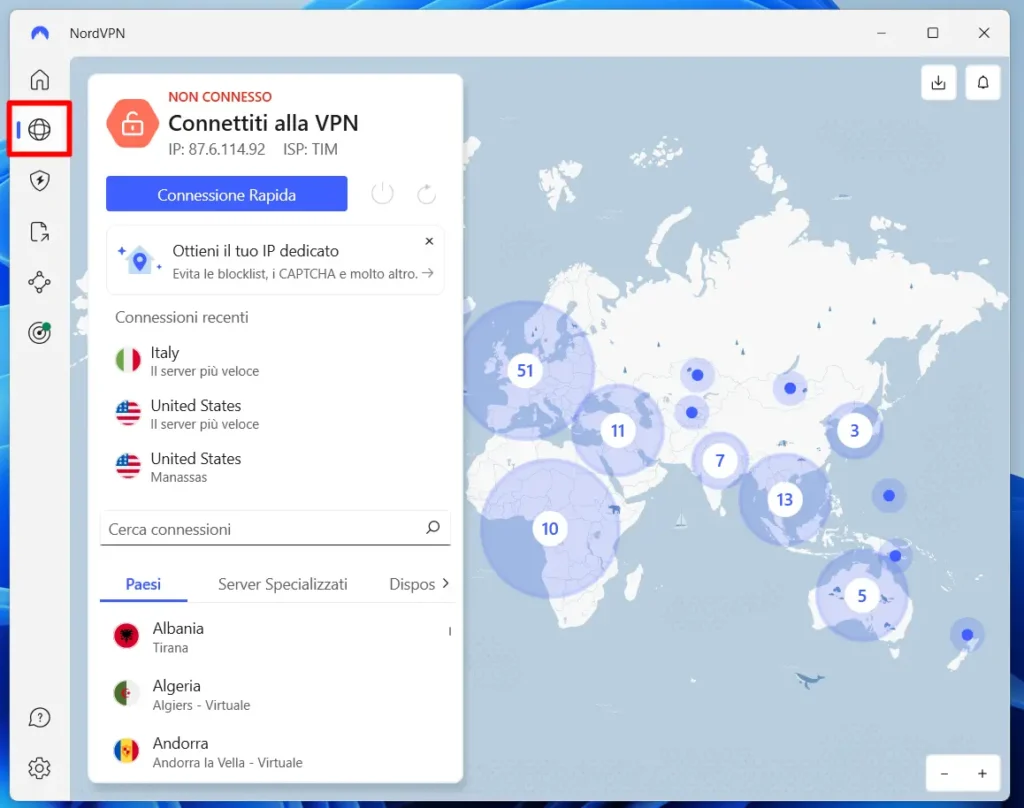Screen dimensions: 1024x808
Task: Click the NordVPN logo in title bar
Action: (x=40, y=33)
